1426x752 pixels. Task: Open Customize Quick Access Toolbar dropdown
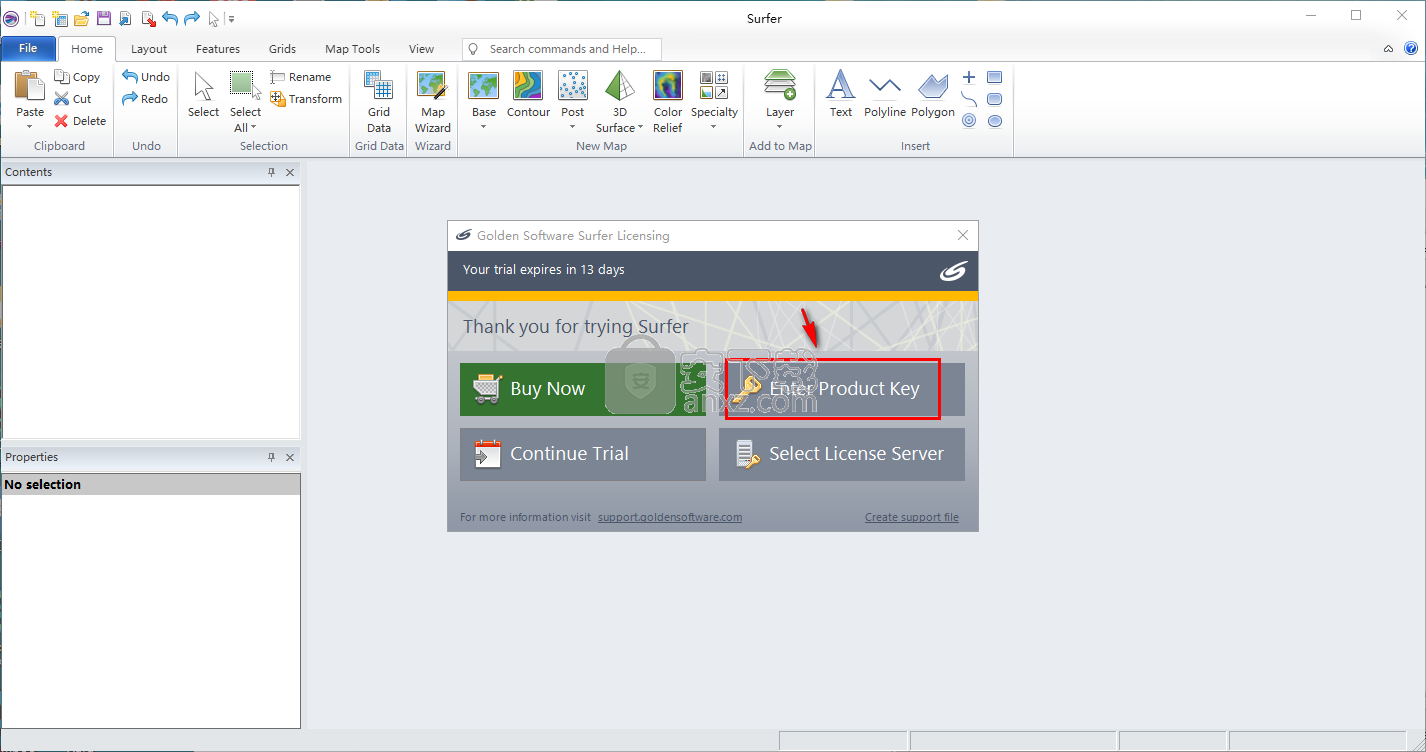(231, 18)
